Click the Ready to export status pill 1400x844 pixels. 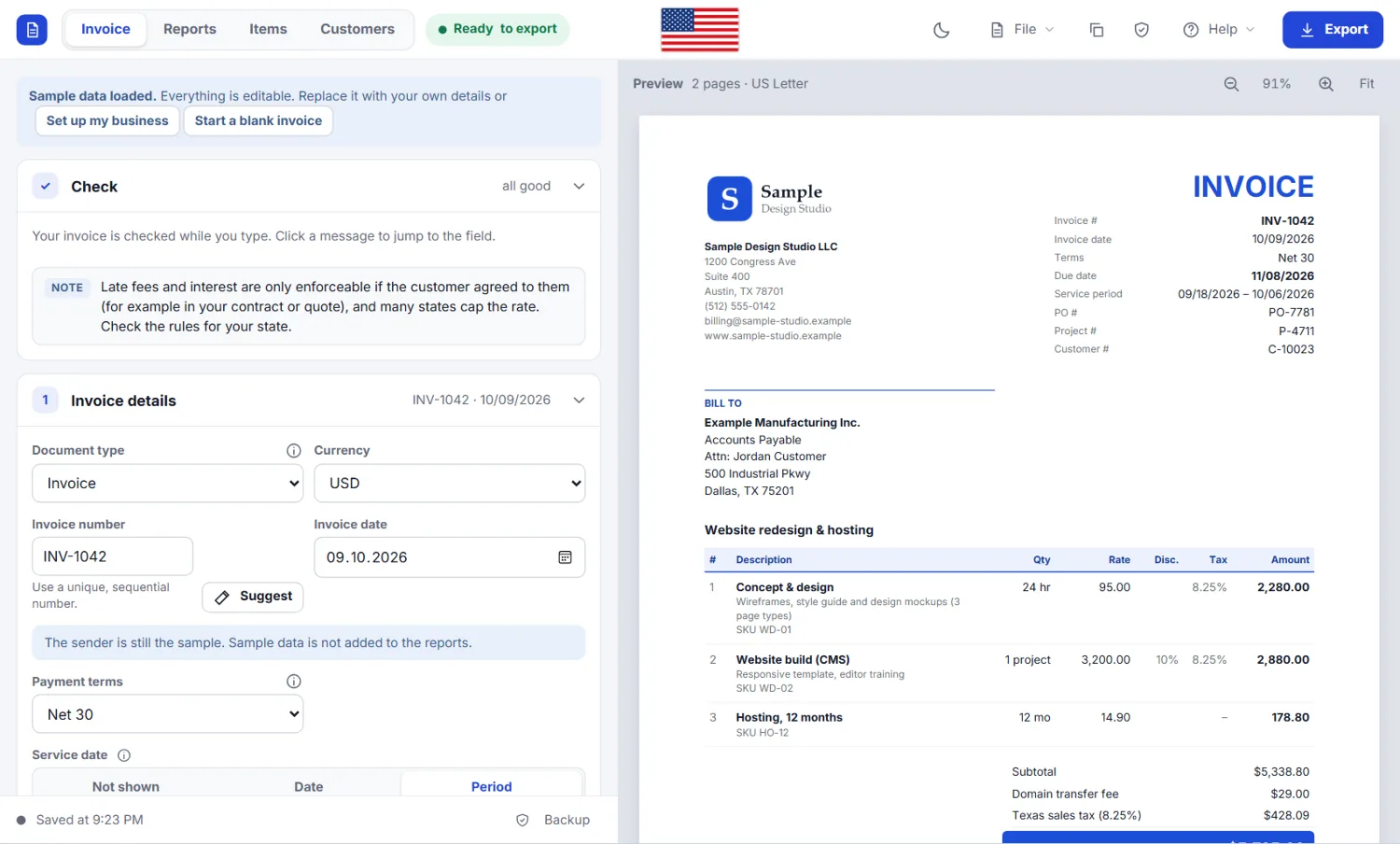click(497, 30)
